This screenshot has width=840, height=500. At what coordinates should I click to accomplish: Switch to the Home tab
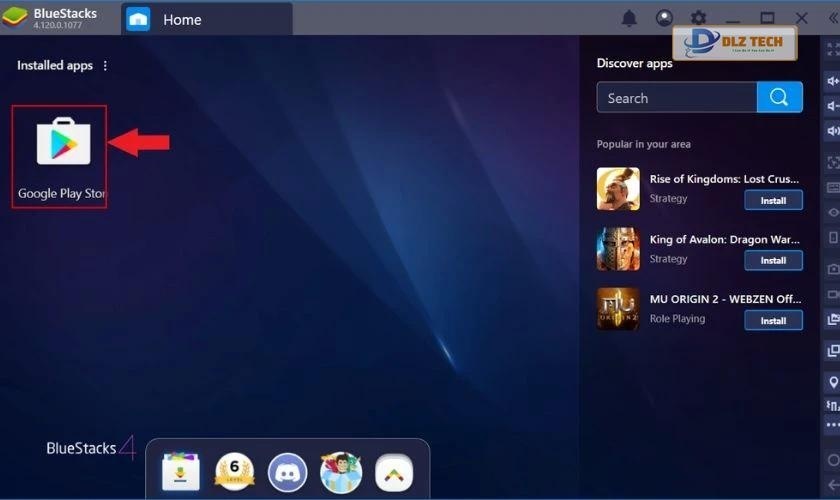pyautogui.click(x=207, y=20)
